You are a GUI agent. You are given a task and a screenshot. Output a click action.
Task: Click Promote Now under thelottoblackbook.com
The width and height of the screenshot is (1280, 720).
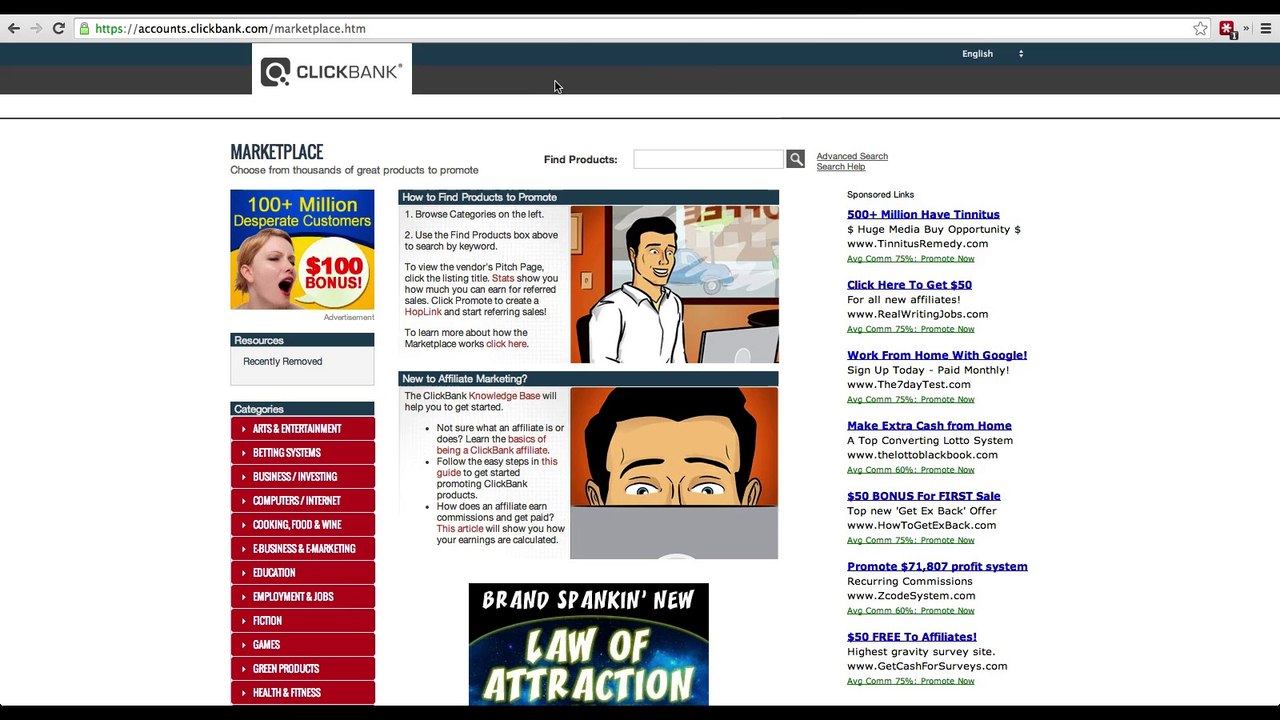947,469
